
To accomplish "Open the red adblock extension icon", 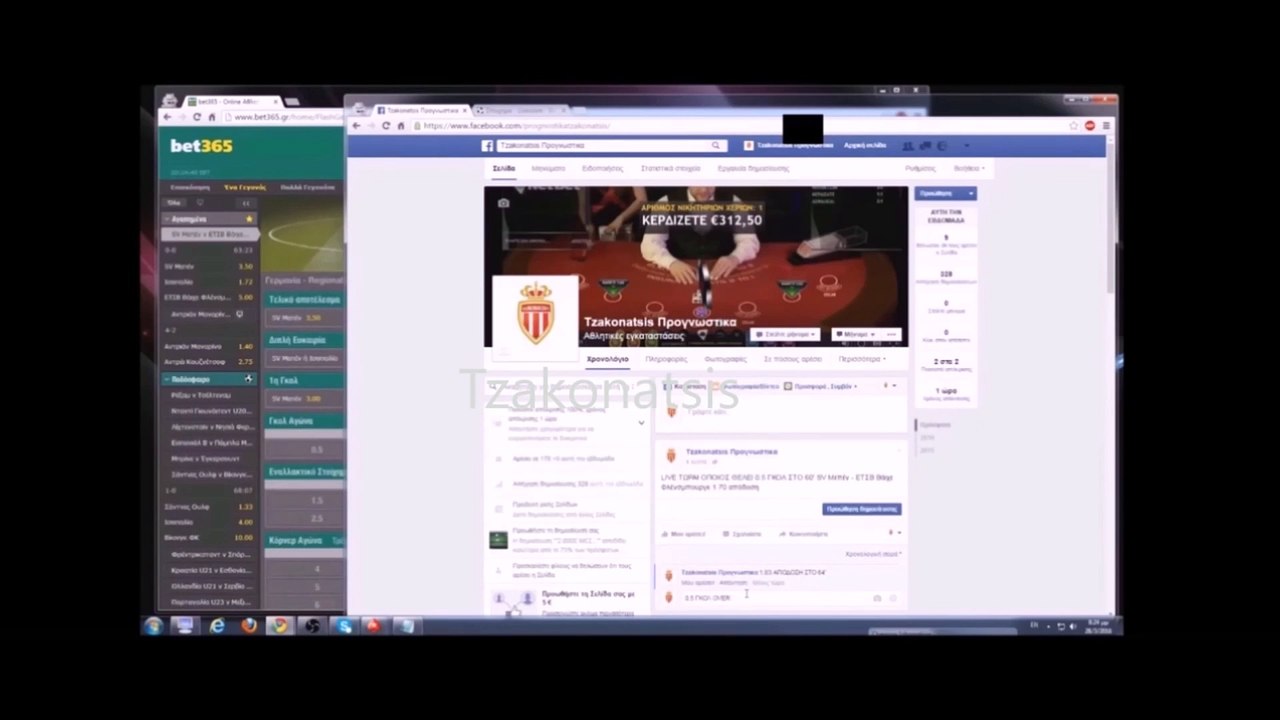I will coord(1090,126).
